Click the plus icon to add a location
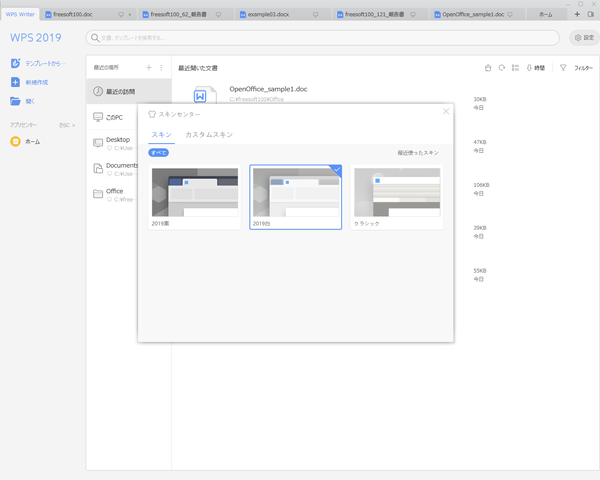600x480 pixels. coord(149,67)
